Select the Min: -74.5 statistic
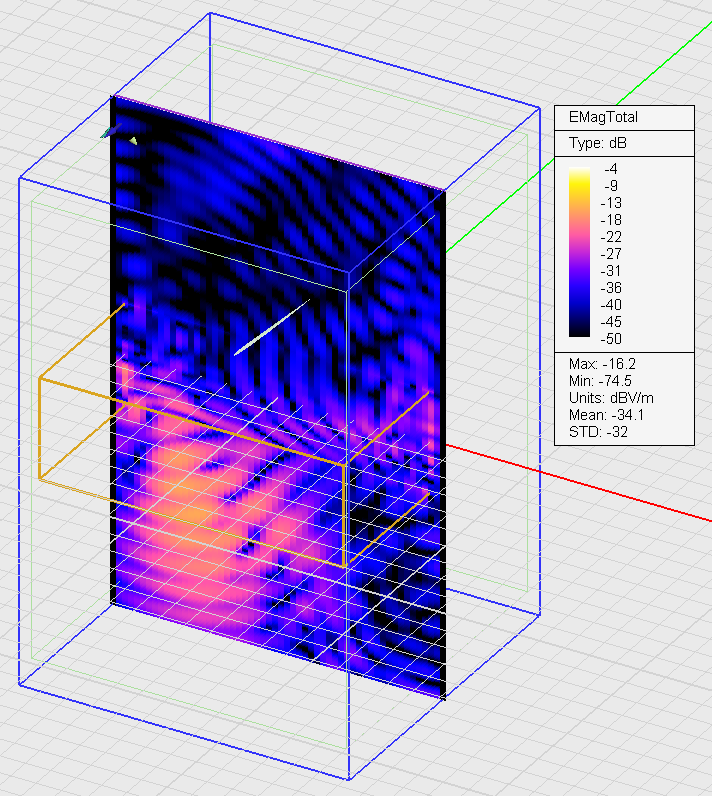 (594, 380)
